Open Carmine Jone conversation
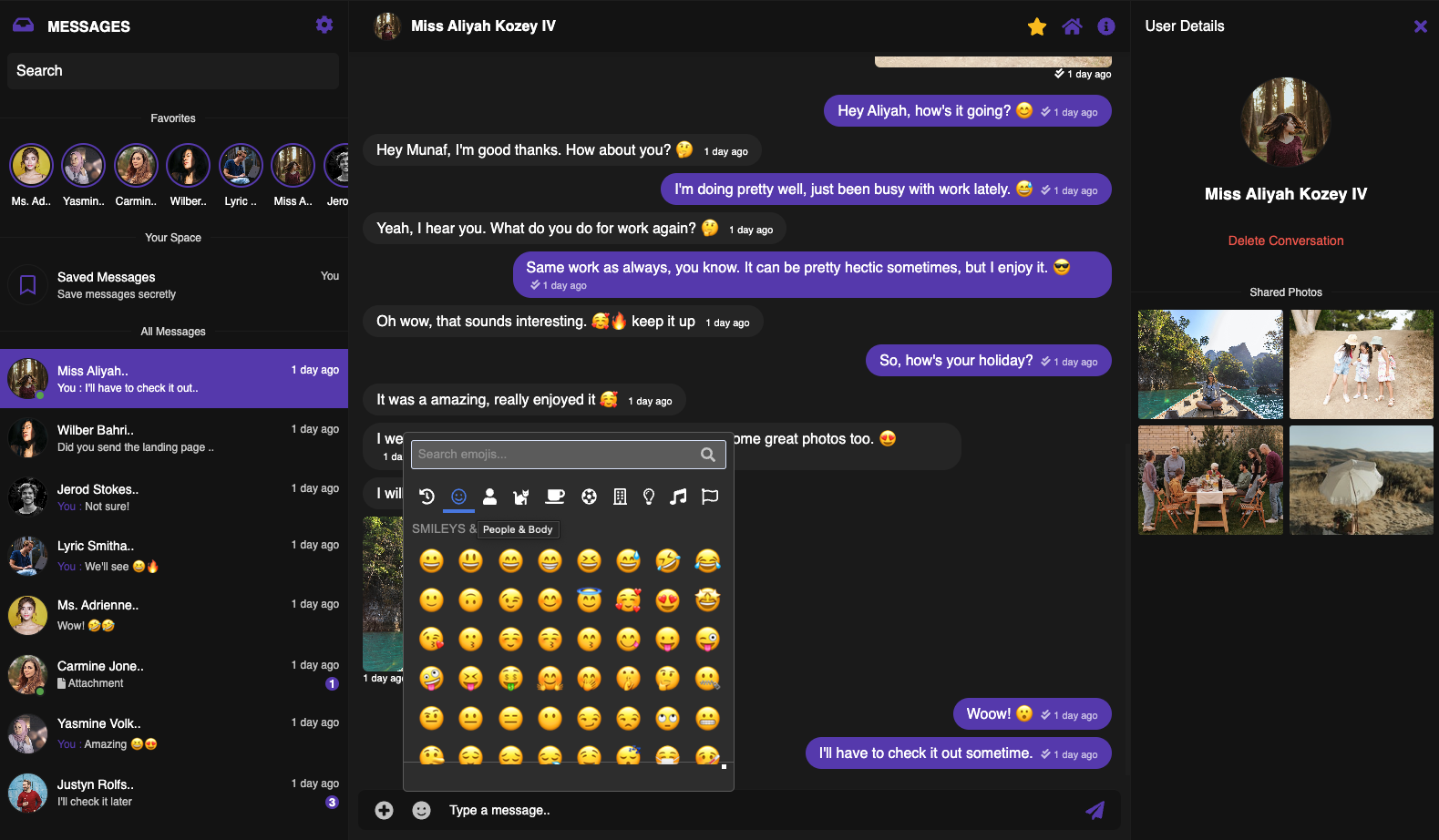Screen dimensions: 1439x840 [x=173, y=674]
